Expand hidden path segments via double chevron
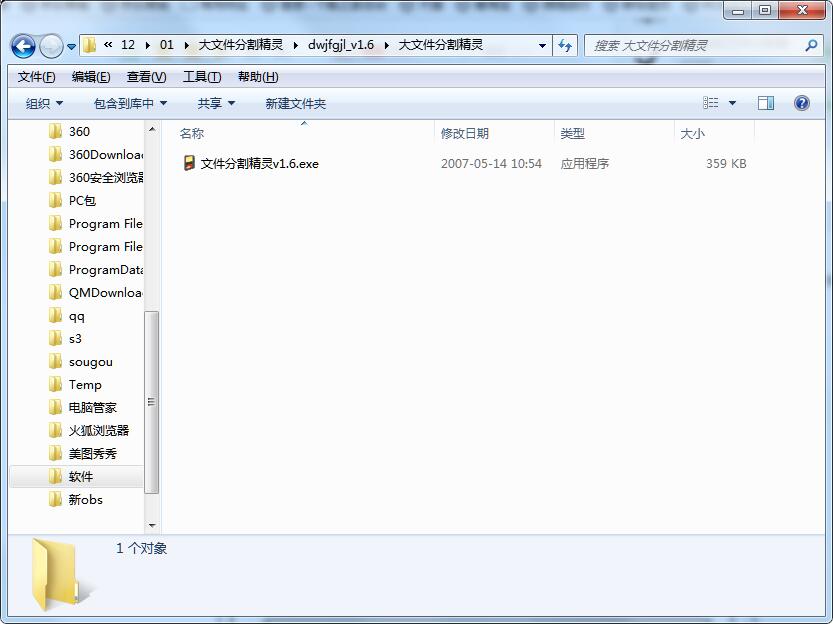 [x=108, y=45]
